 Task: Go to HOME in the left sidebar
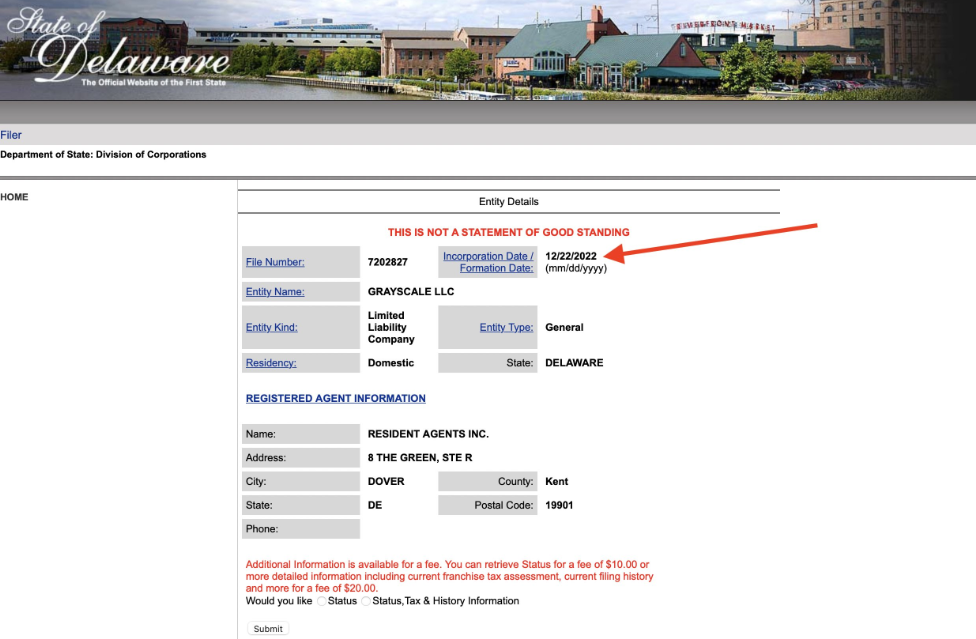pyautogui.click(x=14, y=197)
